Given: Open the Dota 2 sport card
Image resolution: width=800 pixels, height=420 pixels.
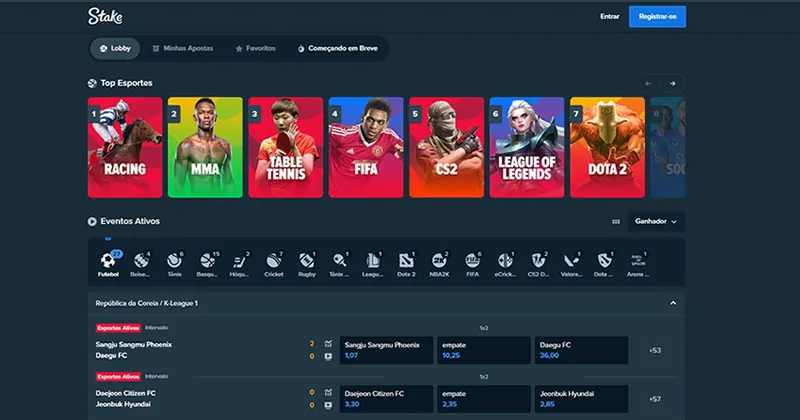Looking at the screenshot, I should click(x=607, y=147).
